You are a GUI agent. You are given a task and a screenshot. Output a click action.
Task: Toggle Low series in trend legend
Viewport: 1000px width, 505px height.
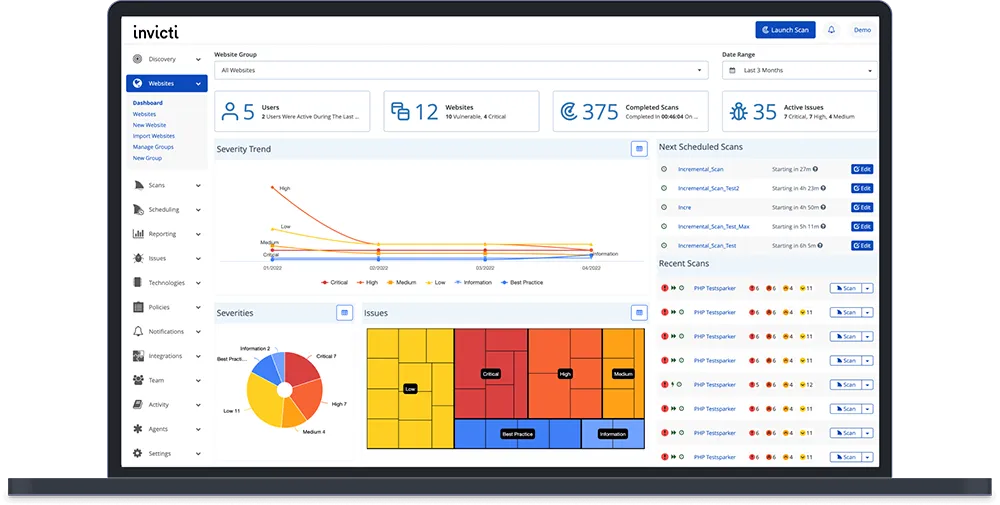point(436,282)
